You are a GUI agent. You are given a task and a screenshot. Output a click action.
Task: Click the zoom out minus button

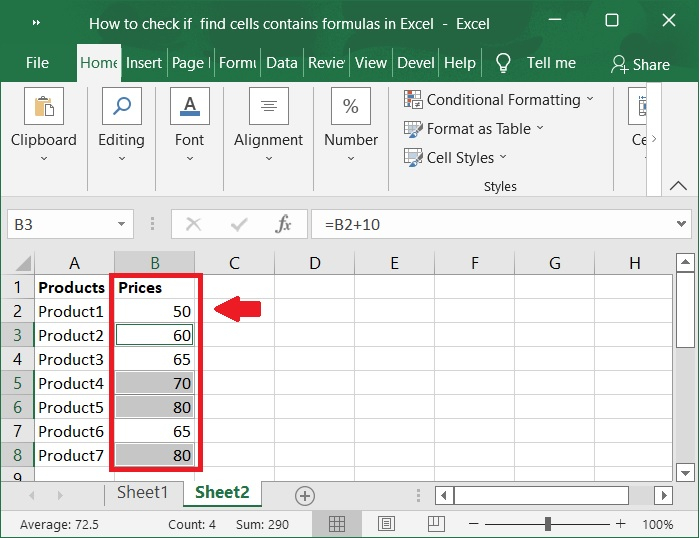pos(474,524)
